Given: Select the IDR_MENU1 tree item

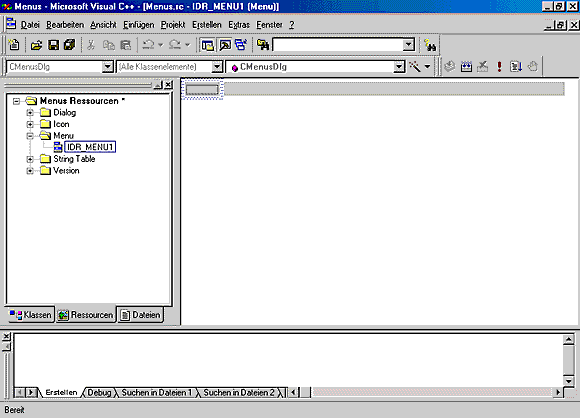Looking at the screenshot, I should pyautogui.click(x=90, y=147).
